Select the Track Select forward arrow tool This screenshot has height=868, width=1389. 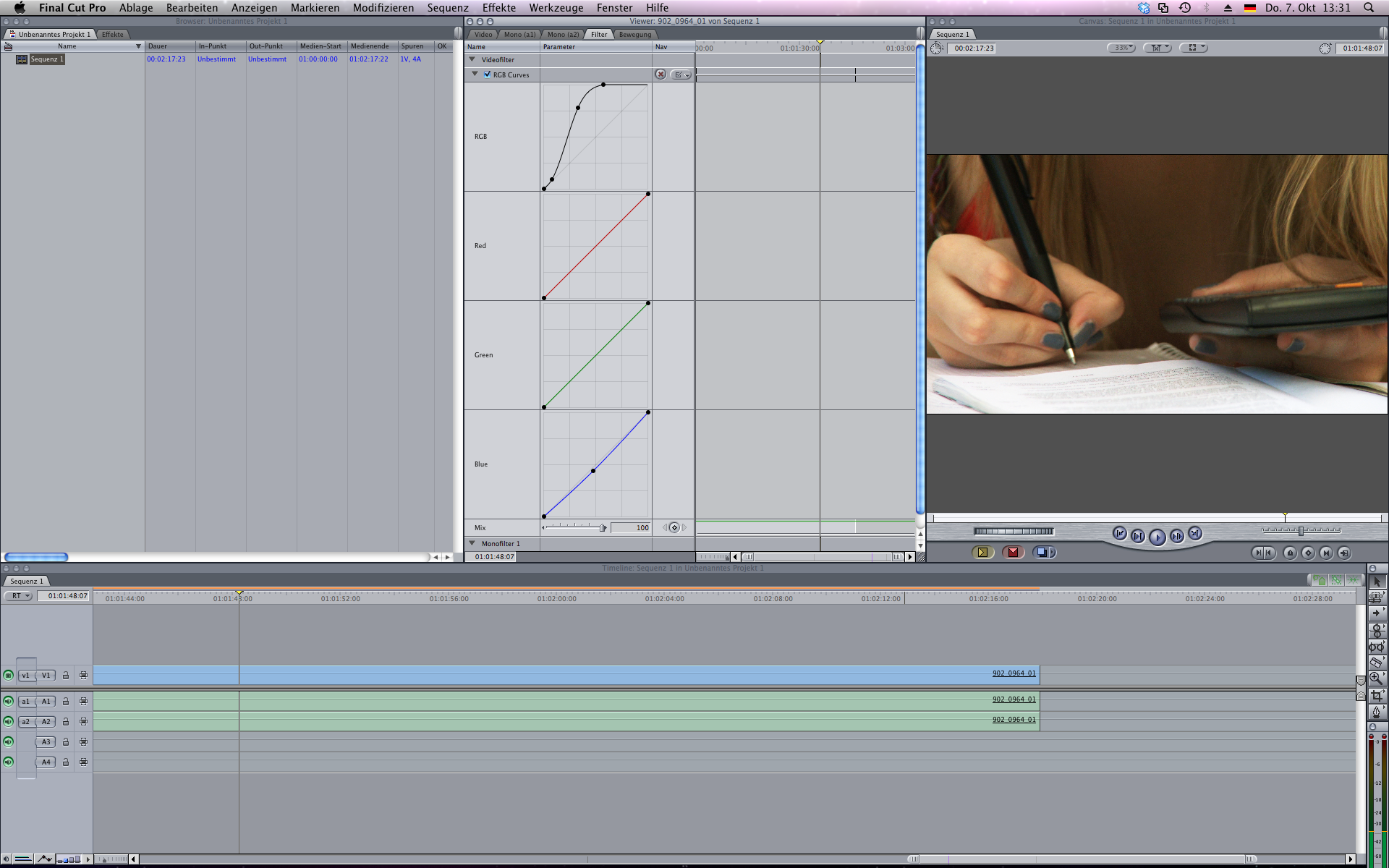(x=1377, y=613)
